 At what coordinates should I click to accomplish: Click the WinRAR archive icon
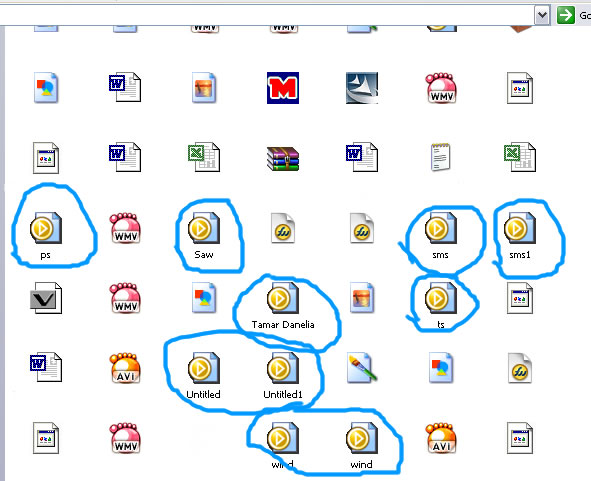(x=283, y=159)
